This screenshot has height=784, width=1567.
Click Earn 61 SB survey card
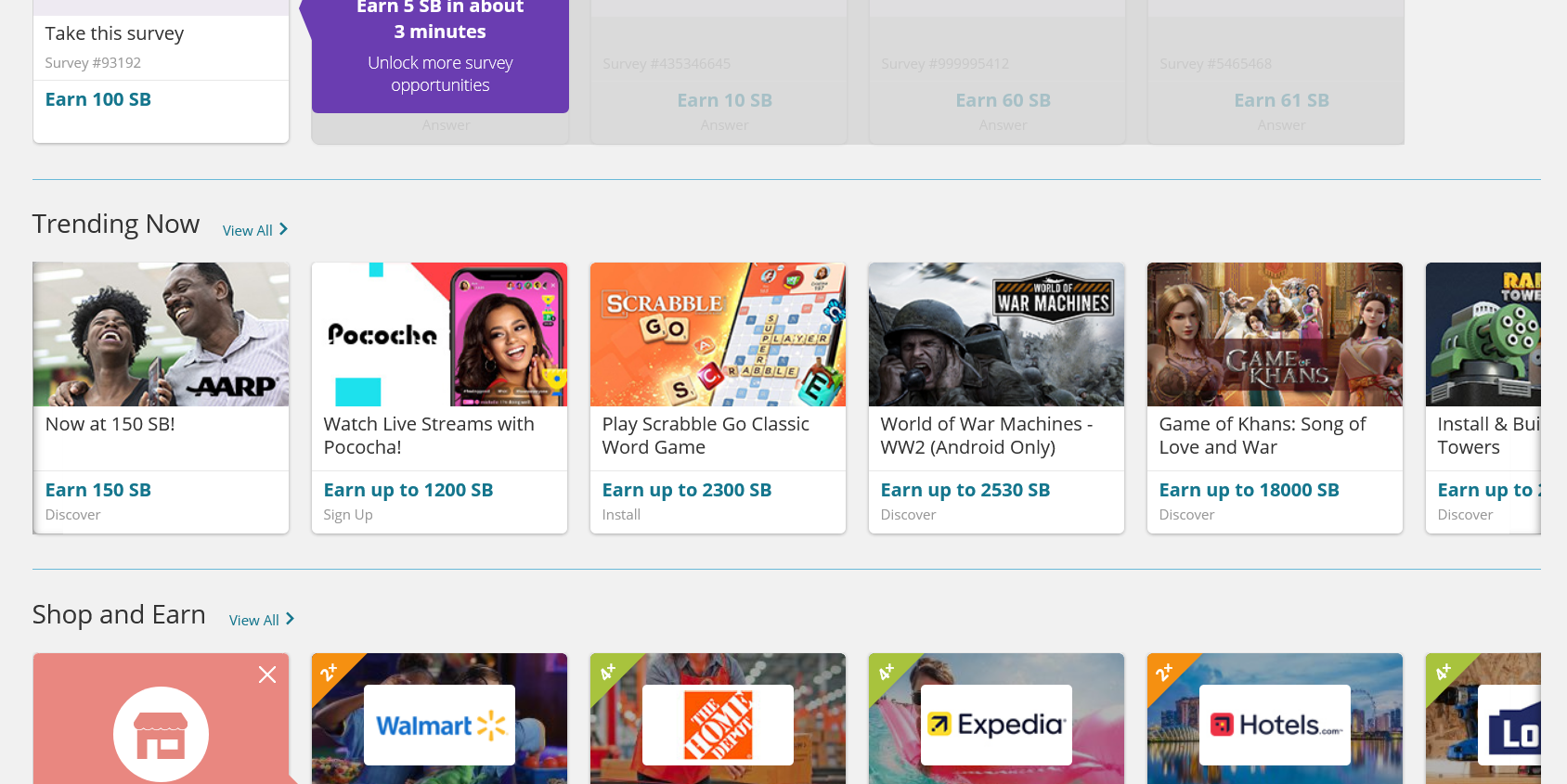(1281, 100)
